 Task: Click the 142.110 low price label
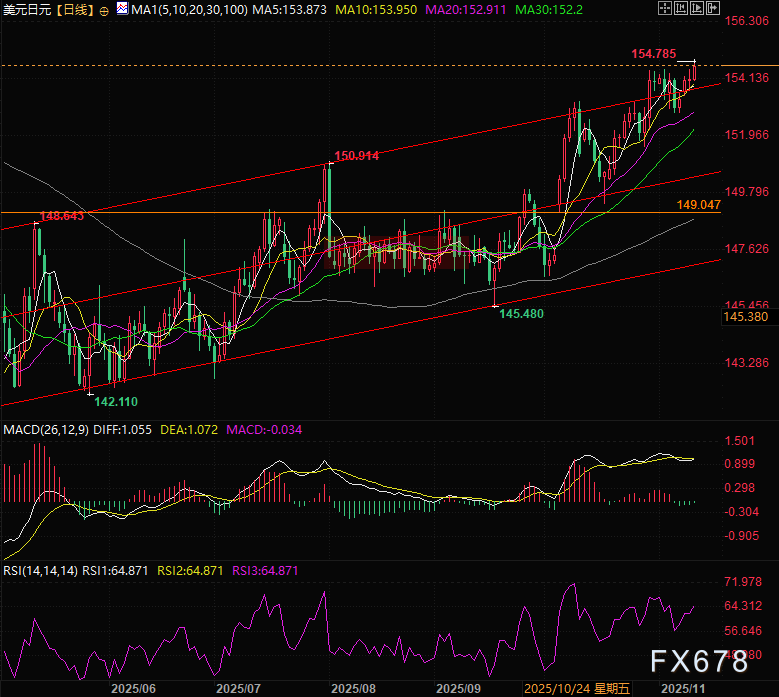(x=116, y=400)
